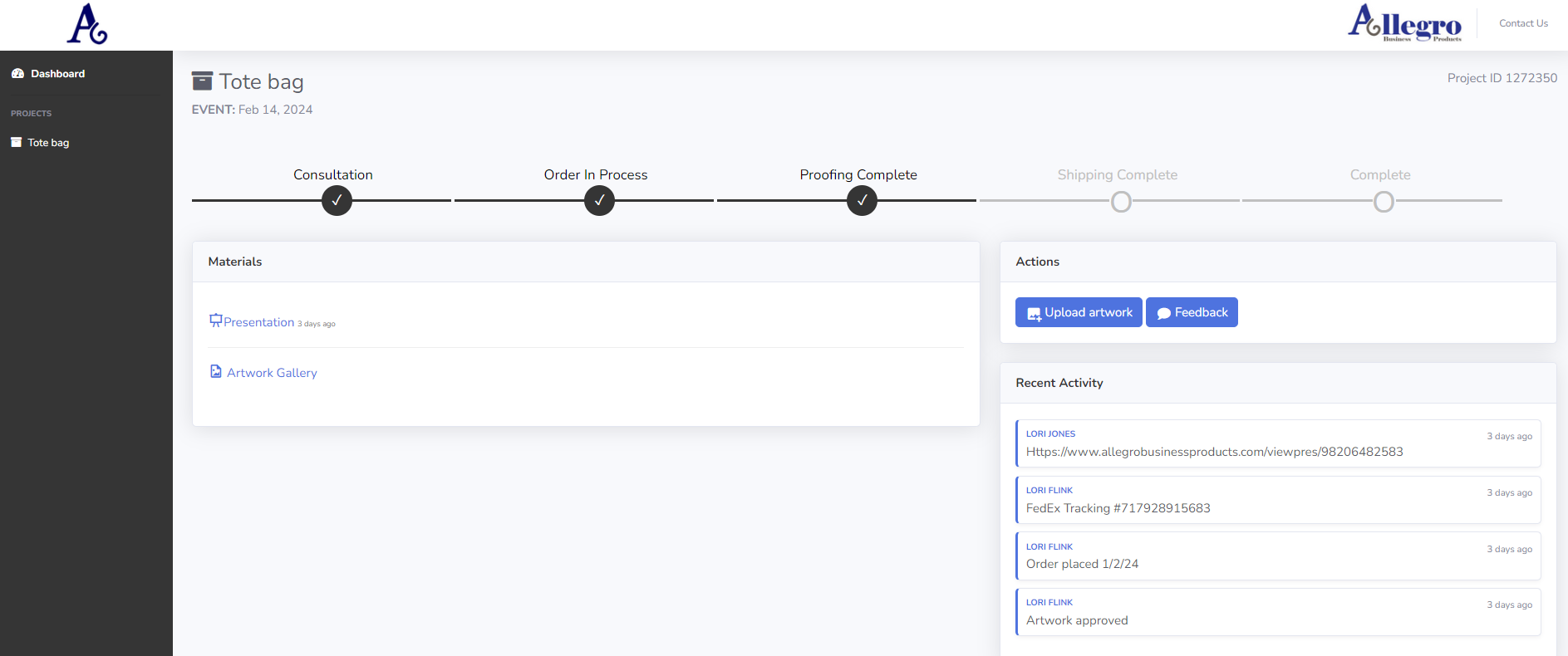Screen dimensions: 1568x656
Task: Click the Allegro Business Products logo
Action: (1404, 23)
